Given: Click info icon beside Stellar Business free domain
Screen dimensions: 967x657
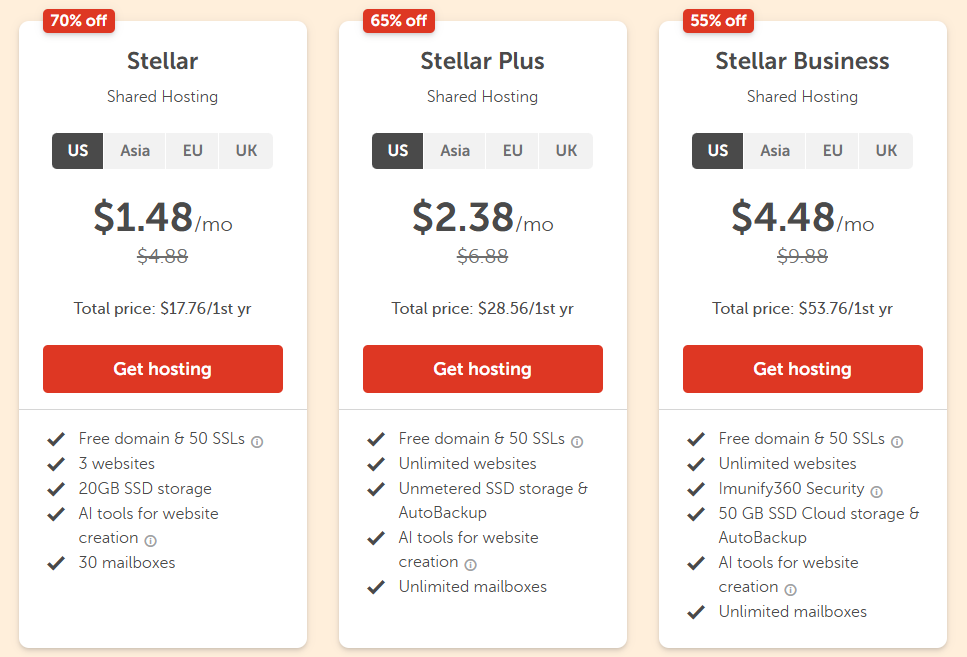Looking at the screenshot, I should point(897,441).
